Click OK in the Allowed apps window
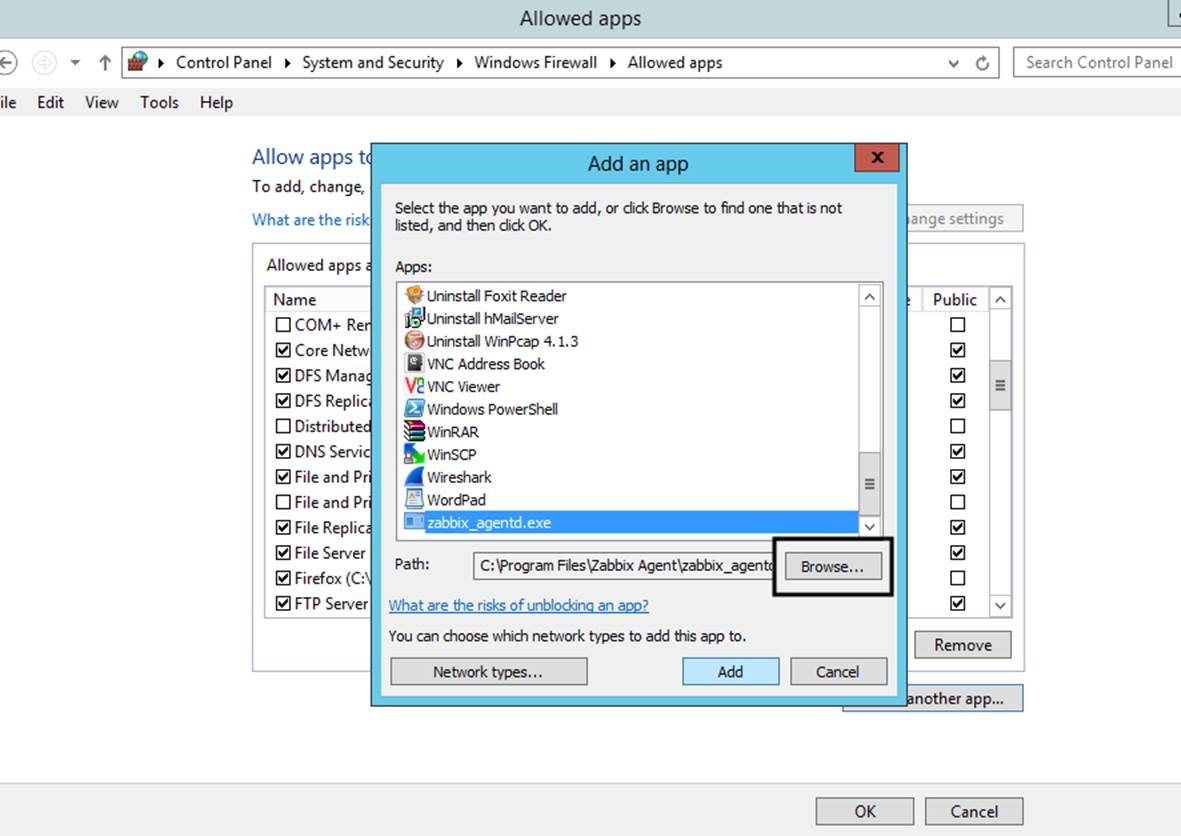1181x836 pixels. point(865,811)
